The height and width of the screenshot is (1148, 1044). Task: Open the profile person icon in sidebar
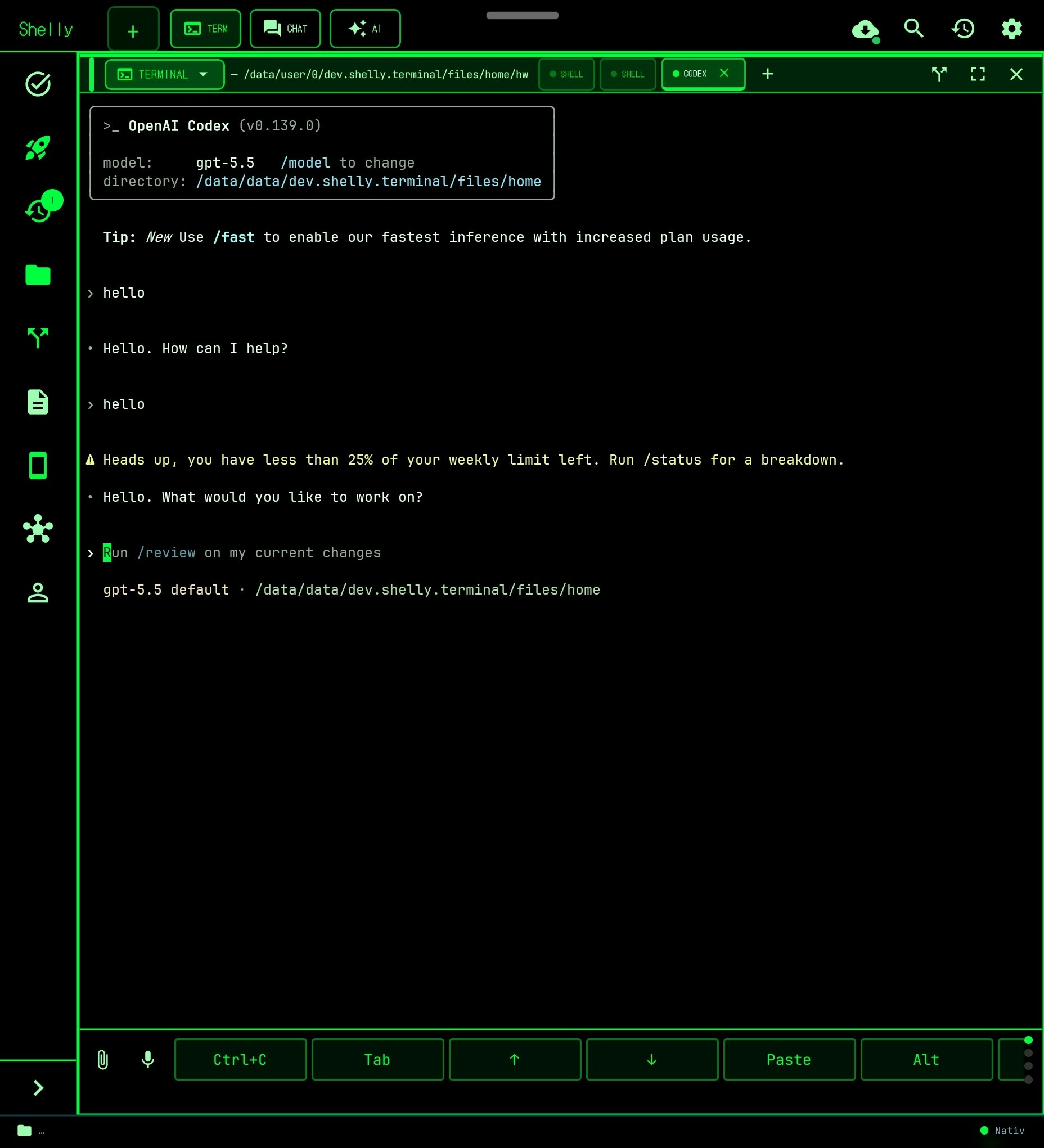(38, 593)
